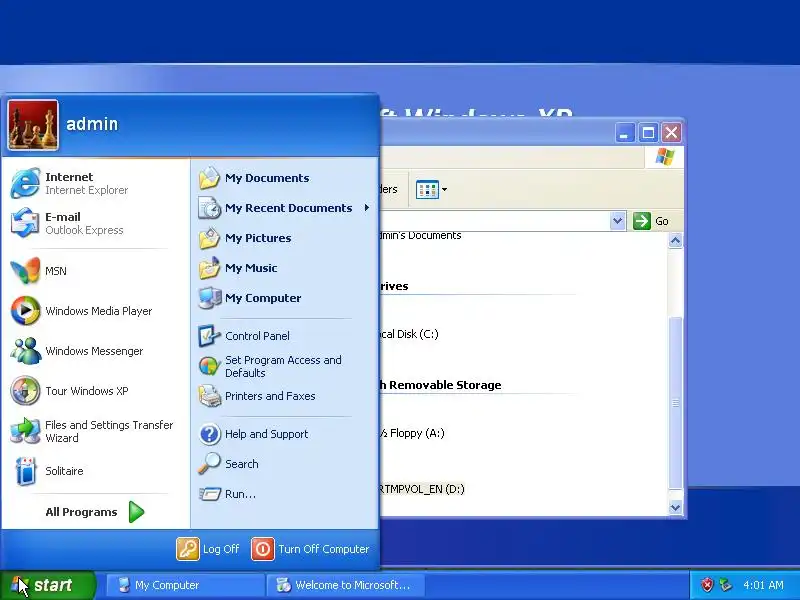Click the Log Off button
Screen dimensions: 800x600
point(208,549)
